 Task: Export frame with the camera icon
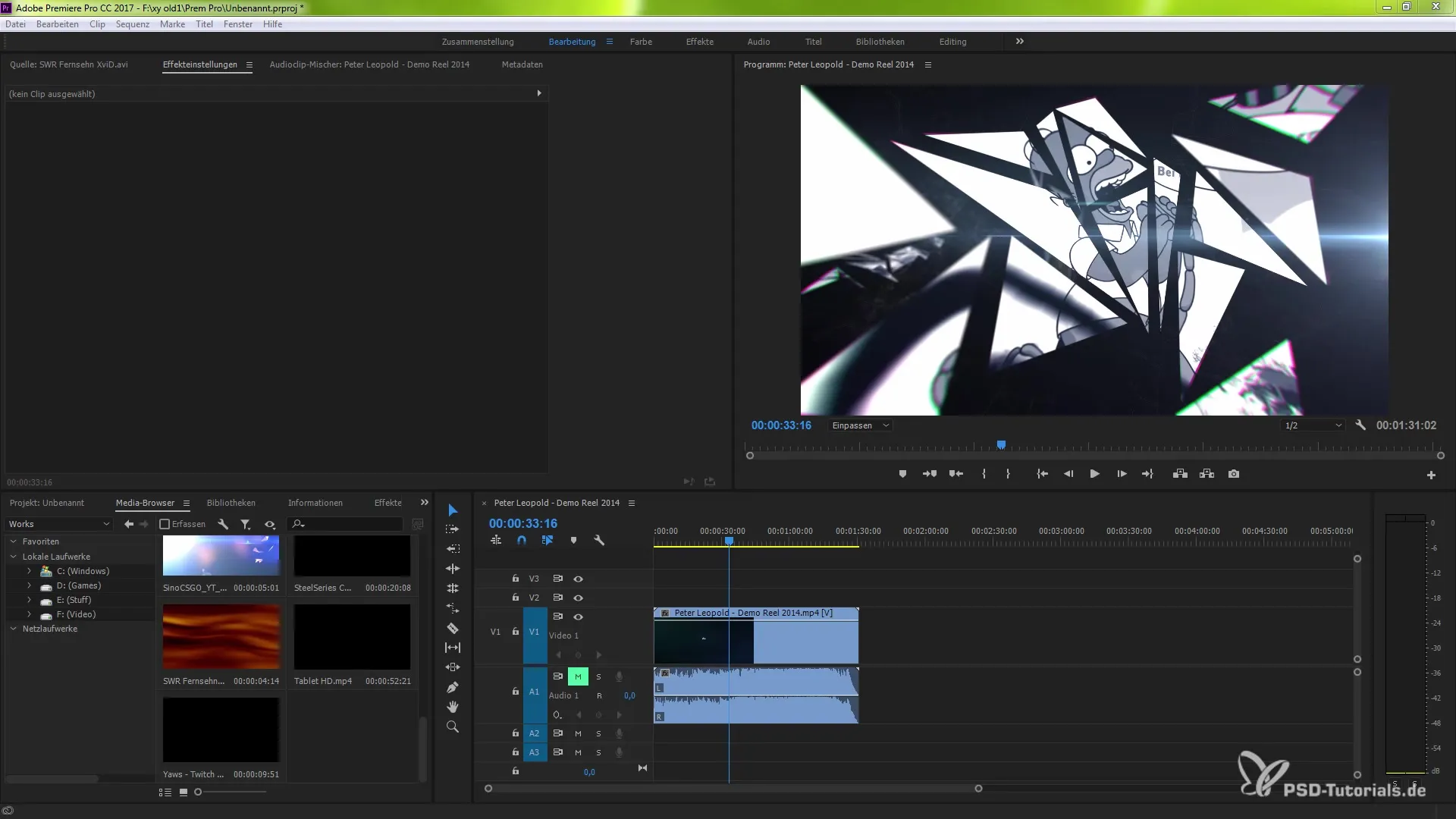1234,474
